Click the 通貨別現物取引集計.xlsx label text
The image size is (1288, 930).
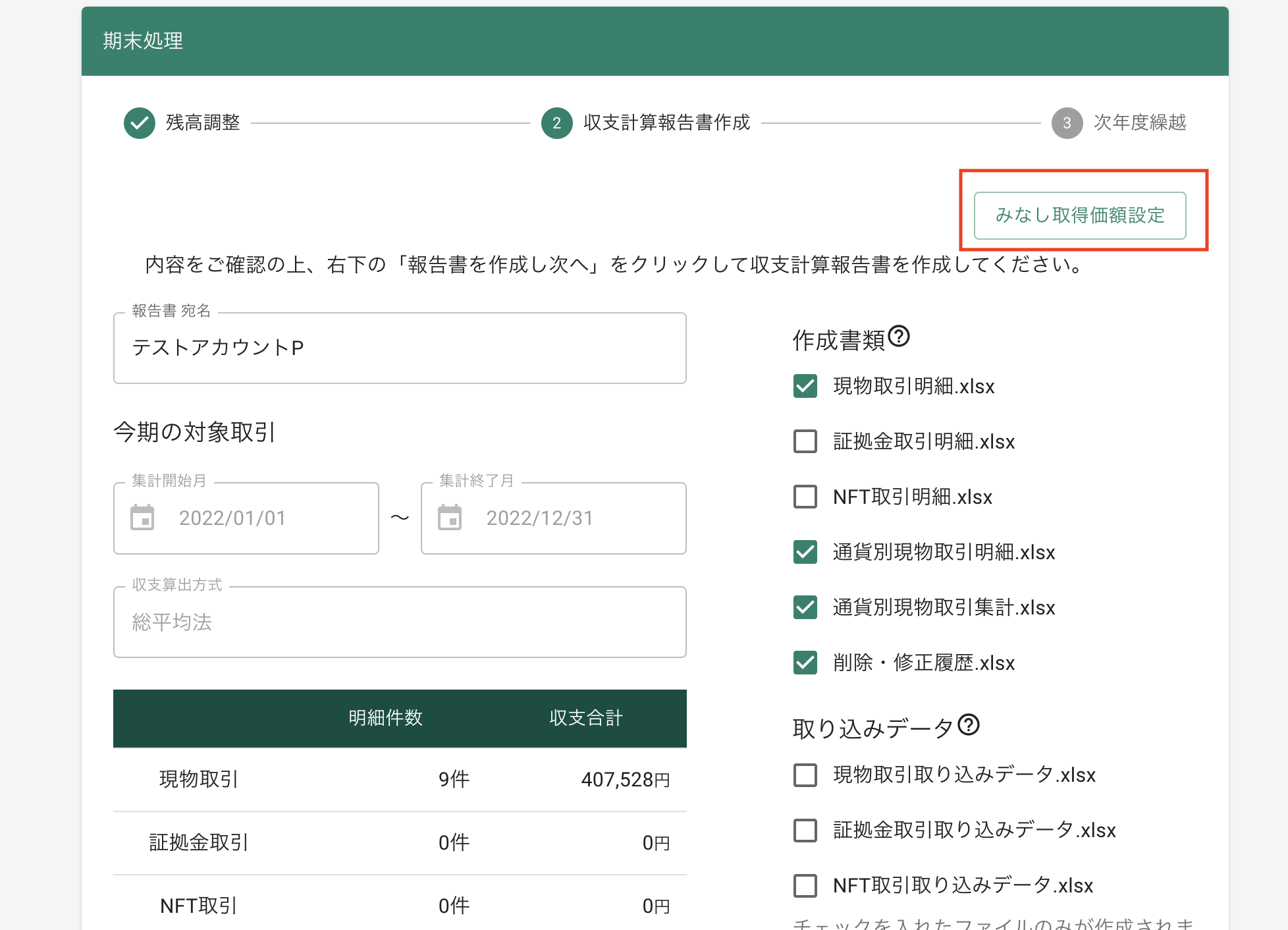(x=944, y=607)
